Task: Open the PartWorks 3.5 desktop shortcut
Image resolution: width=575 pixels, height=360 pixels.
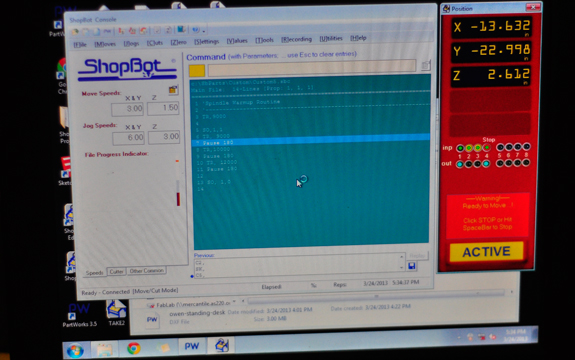Action: pos(79,315)
